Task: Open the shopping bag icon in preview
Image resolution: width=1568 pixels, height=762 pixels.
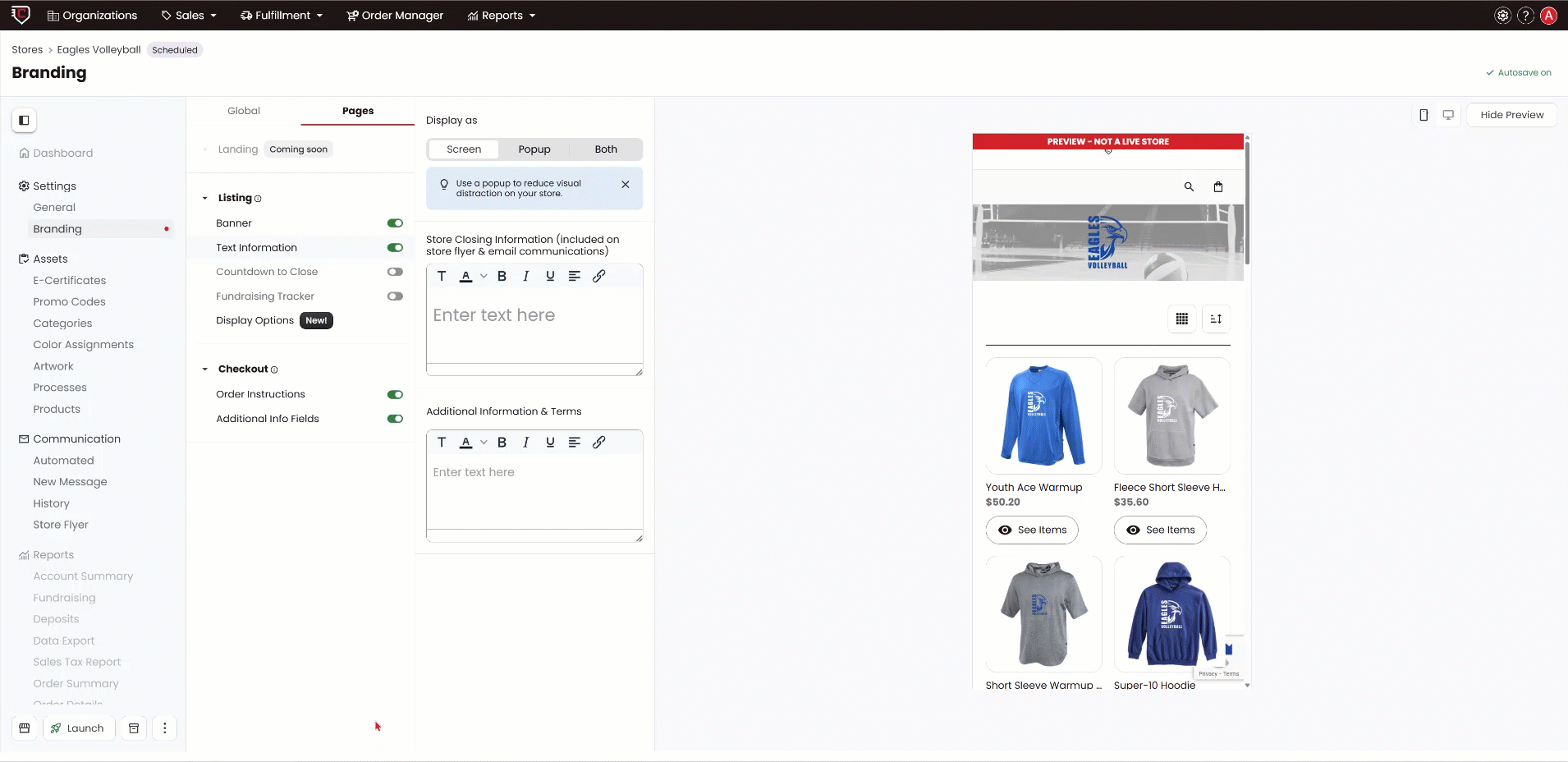Action: click(1218, 187)
